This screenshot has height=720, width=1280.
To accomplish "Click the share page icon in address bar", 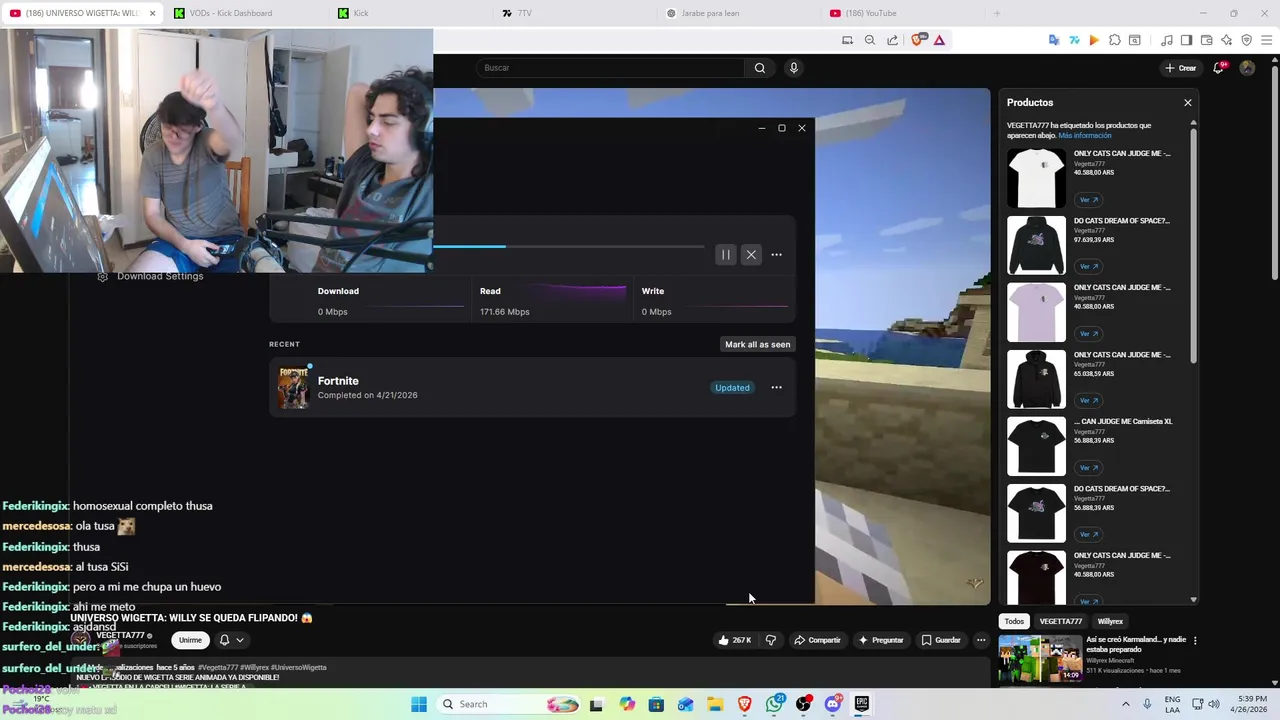I will pos(892,40).
